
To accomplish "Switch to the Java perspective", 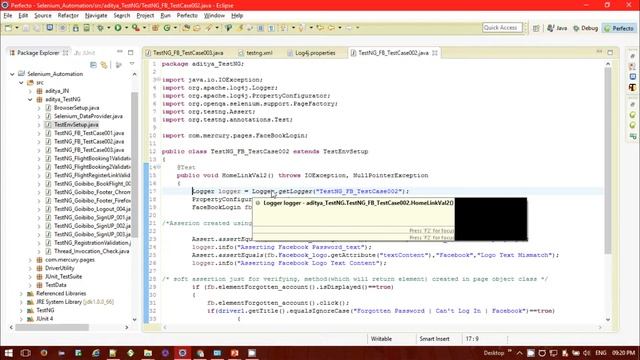I will 558,28.
